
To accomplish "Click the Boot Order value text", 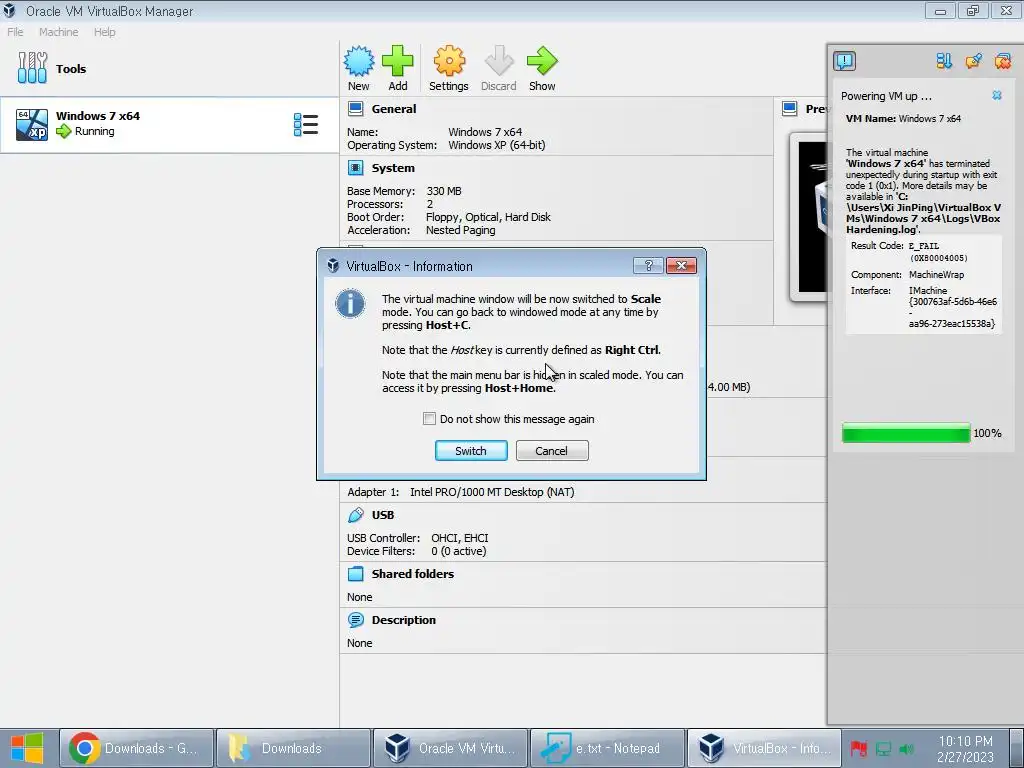I will (x=488, y=217).
